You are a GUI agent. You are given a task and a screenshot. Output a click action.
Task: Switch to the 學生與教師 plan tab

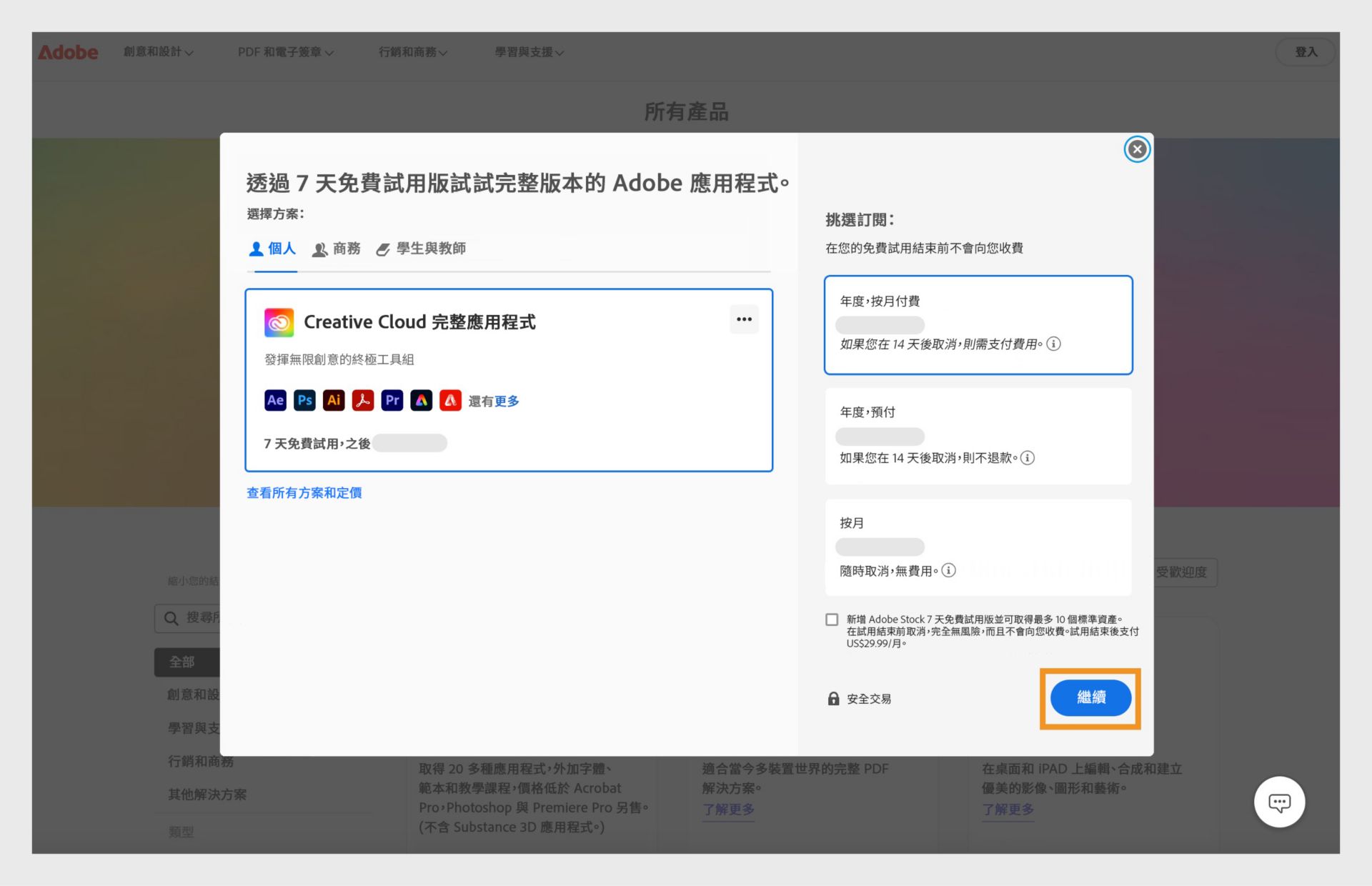[421, 249]
